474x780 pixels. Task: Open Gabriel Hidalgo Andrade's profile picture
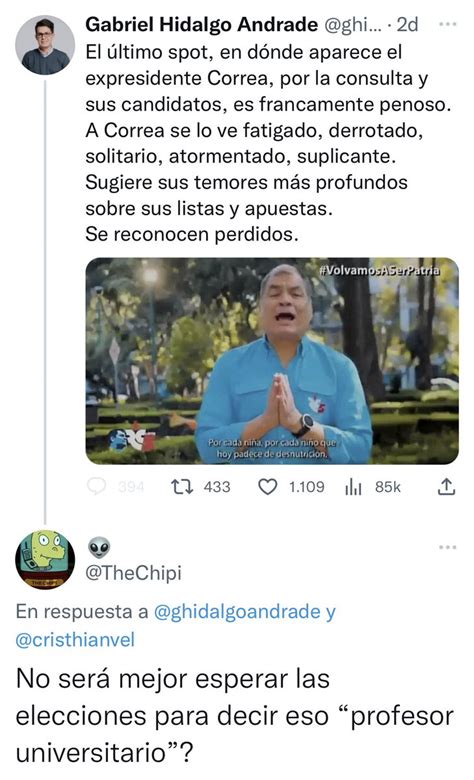[45, 45]
